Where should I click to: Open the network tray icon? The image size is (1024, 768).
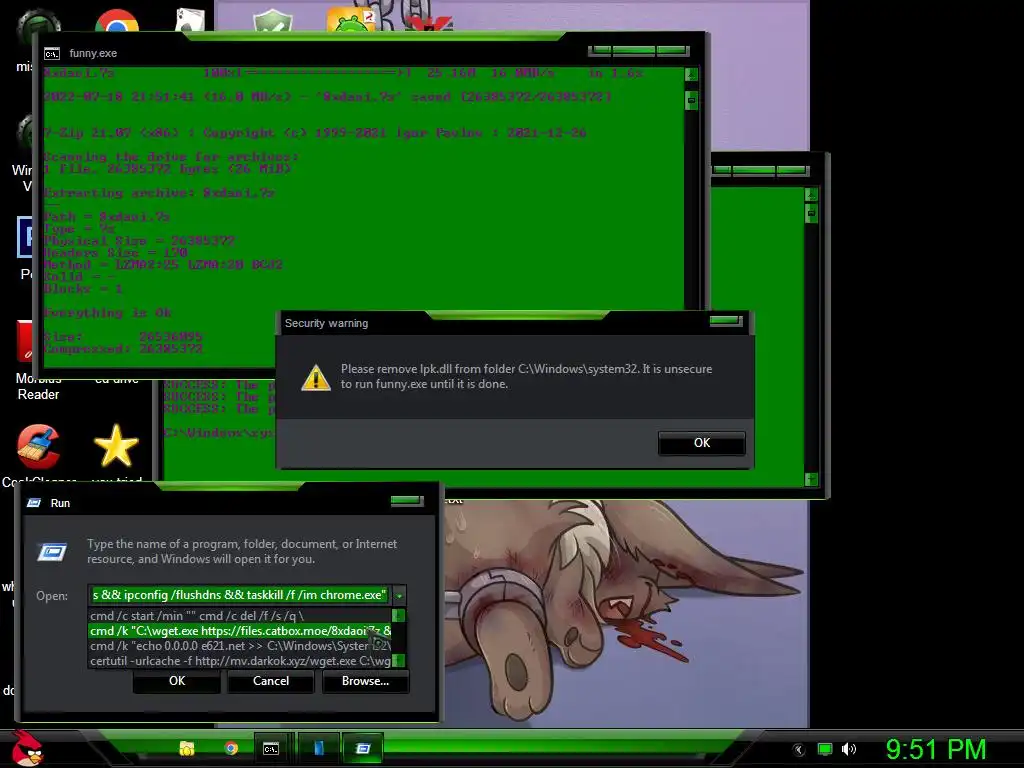pos(825,750)
